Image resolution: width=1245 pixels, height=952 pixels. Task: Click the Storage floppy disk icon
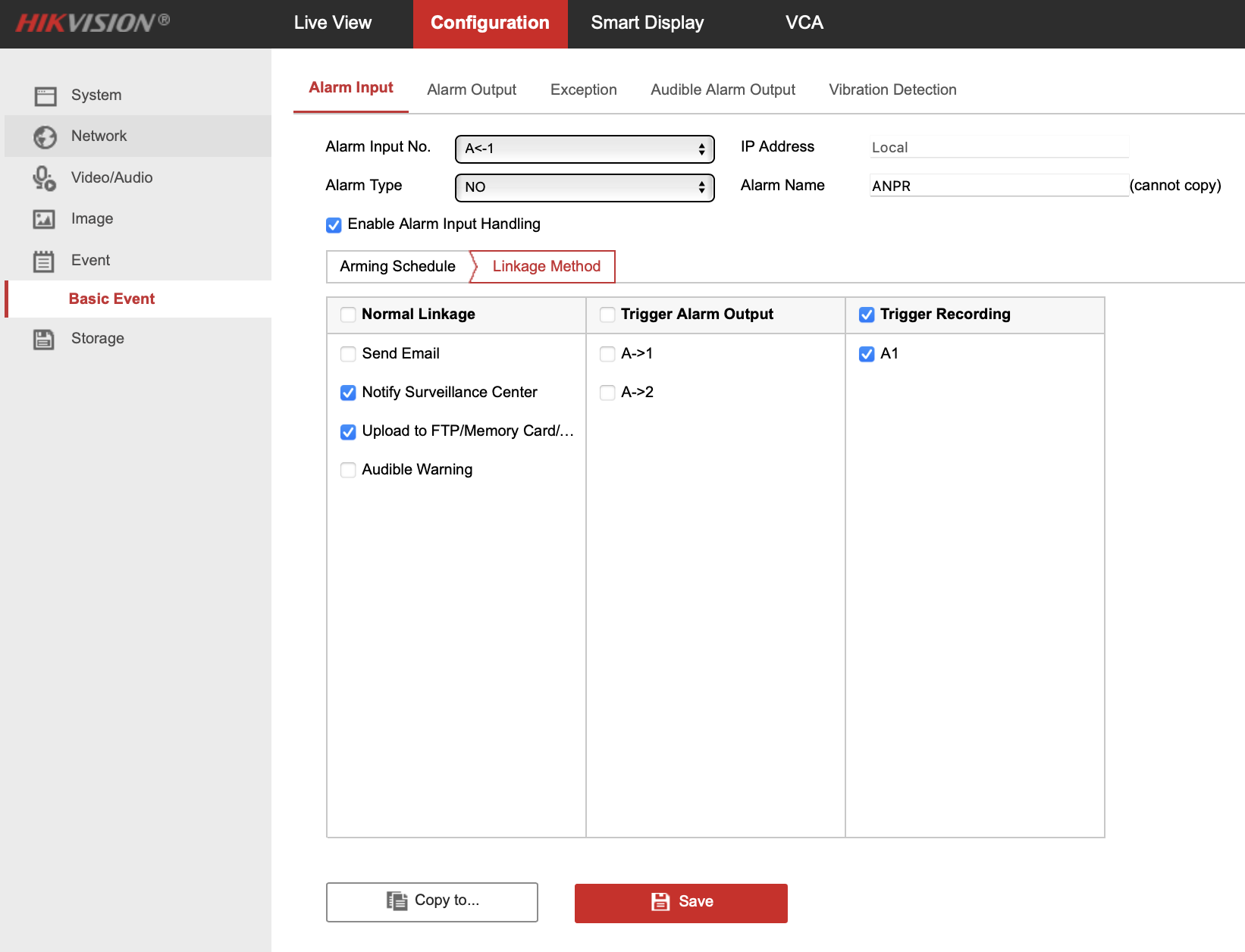pos(44,340)
